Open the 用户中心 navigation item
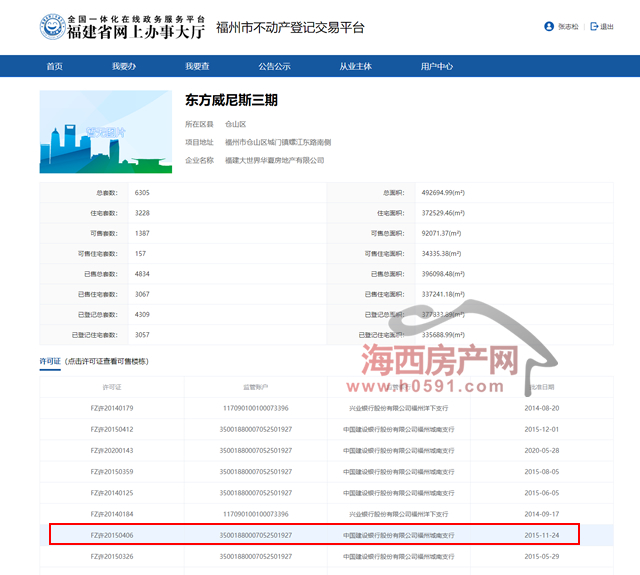640x575 pixels. 437,66
